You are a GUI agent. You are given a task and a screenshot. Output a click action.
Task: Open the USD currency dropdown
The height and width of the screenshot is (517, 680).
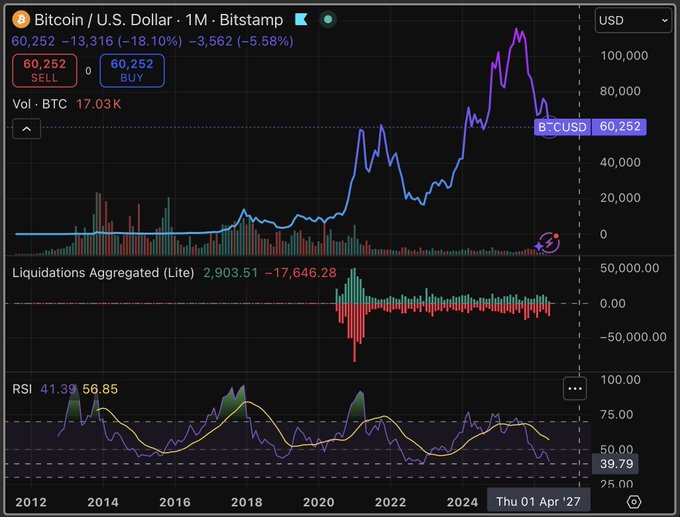(633, 20)
